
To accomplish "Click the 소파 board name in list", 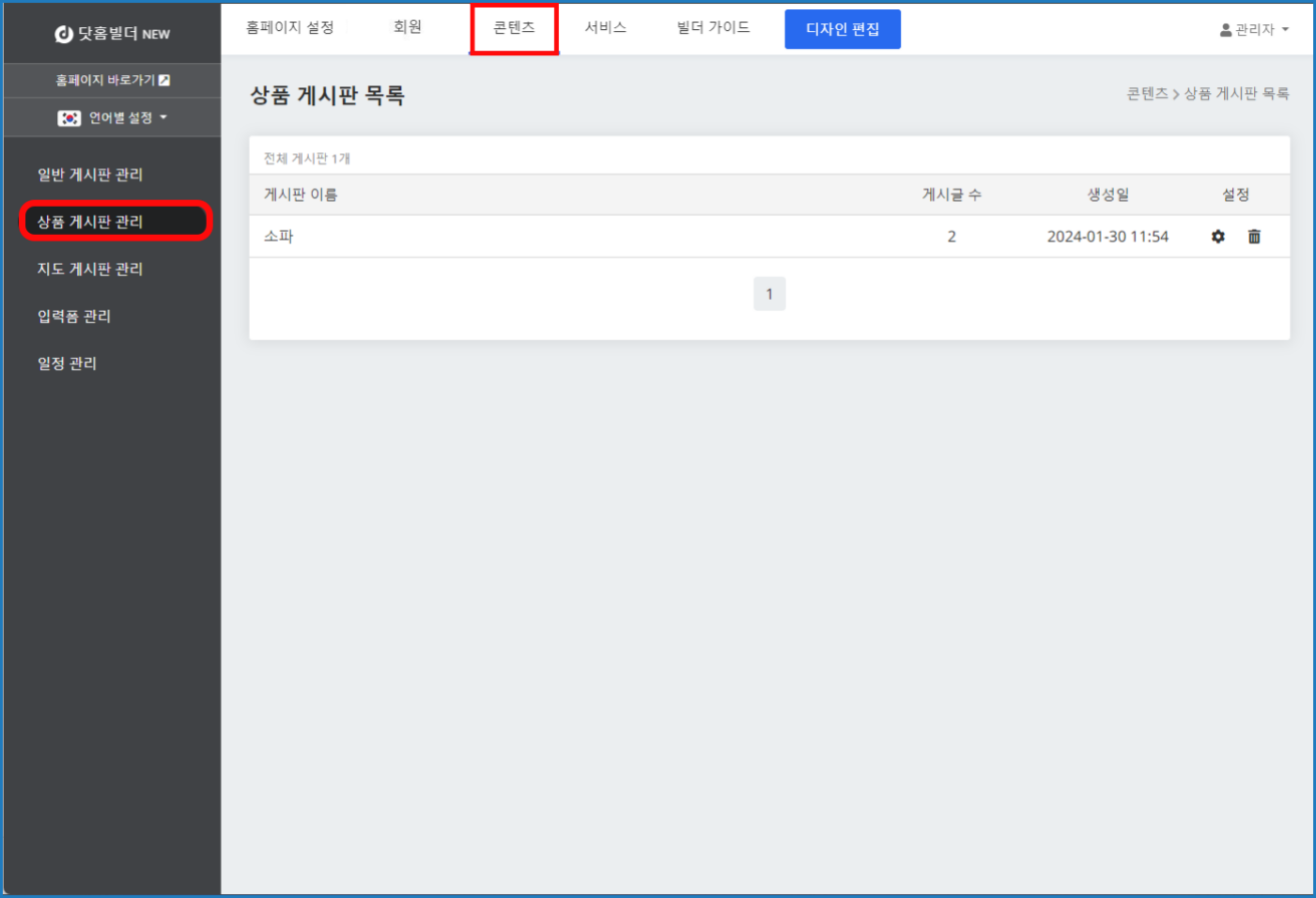I will [279, 237].
